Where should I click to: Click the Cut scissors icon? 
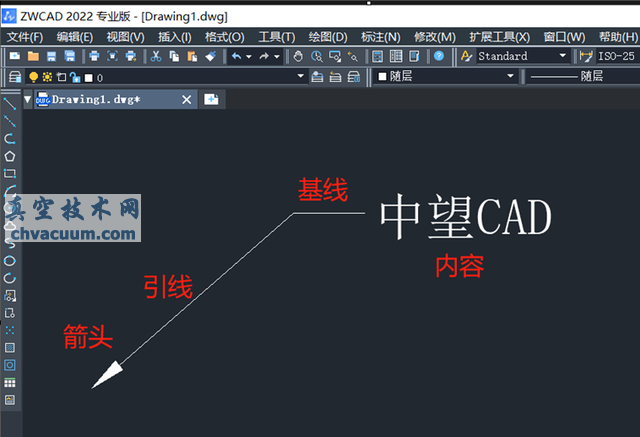pos(157,56)
